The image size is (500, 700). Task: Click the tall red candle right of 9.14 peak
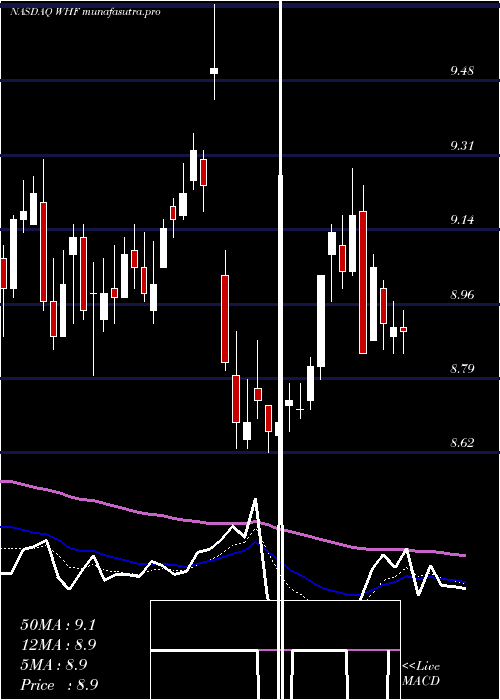[x=363, y=283]
